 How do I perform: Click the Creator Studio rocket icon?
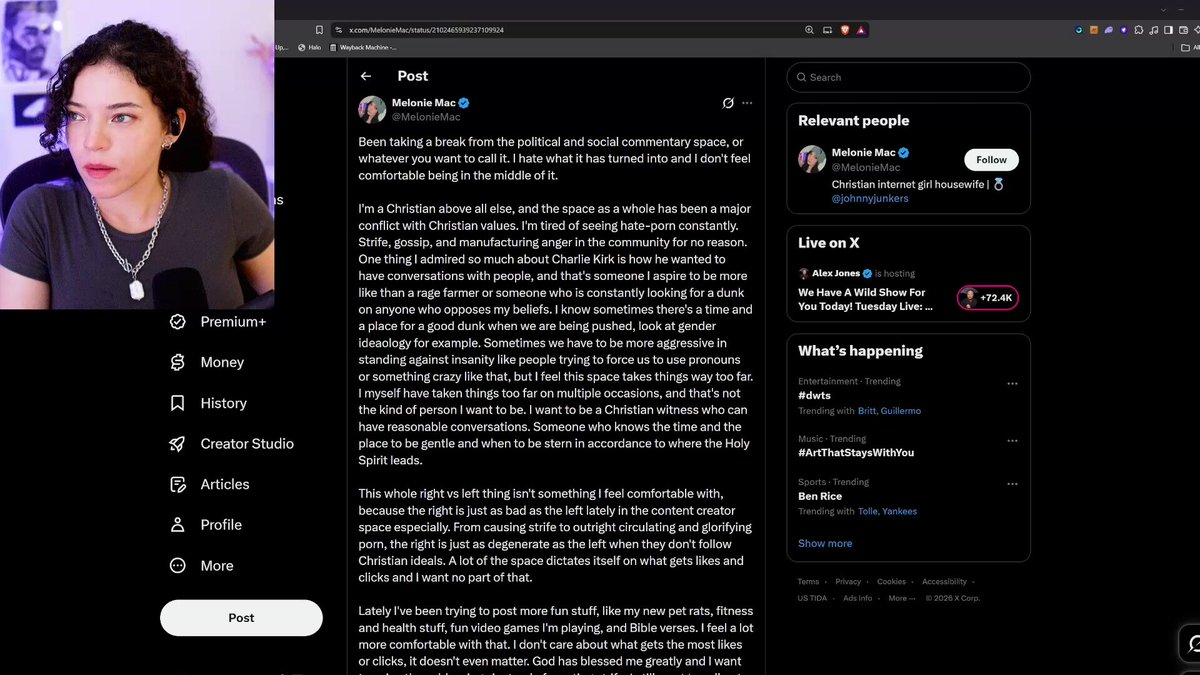click(x=178, y=443)
